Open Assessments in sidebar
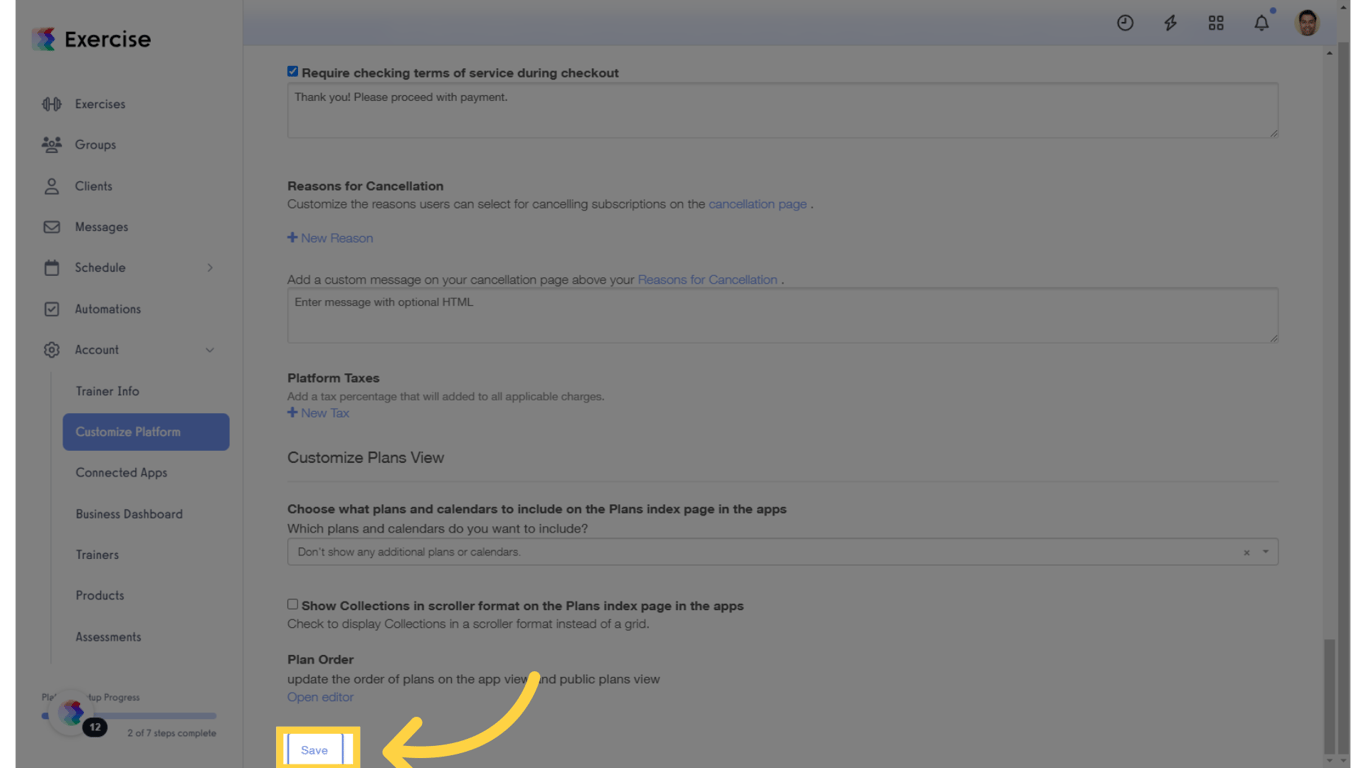 point(108,637)
